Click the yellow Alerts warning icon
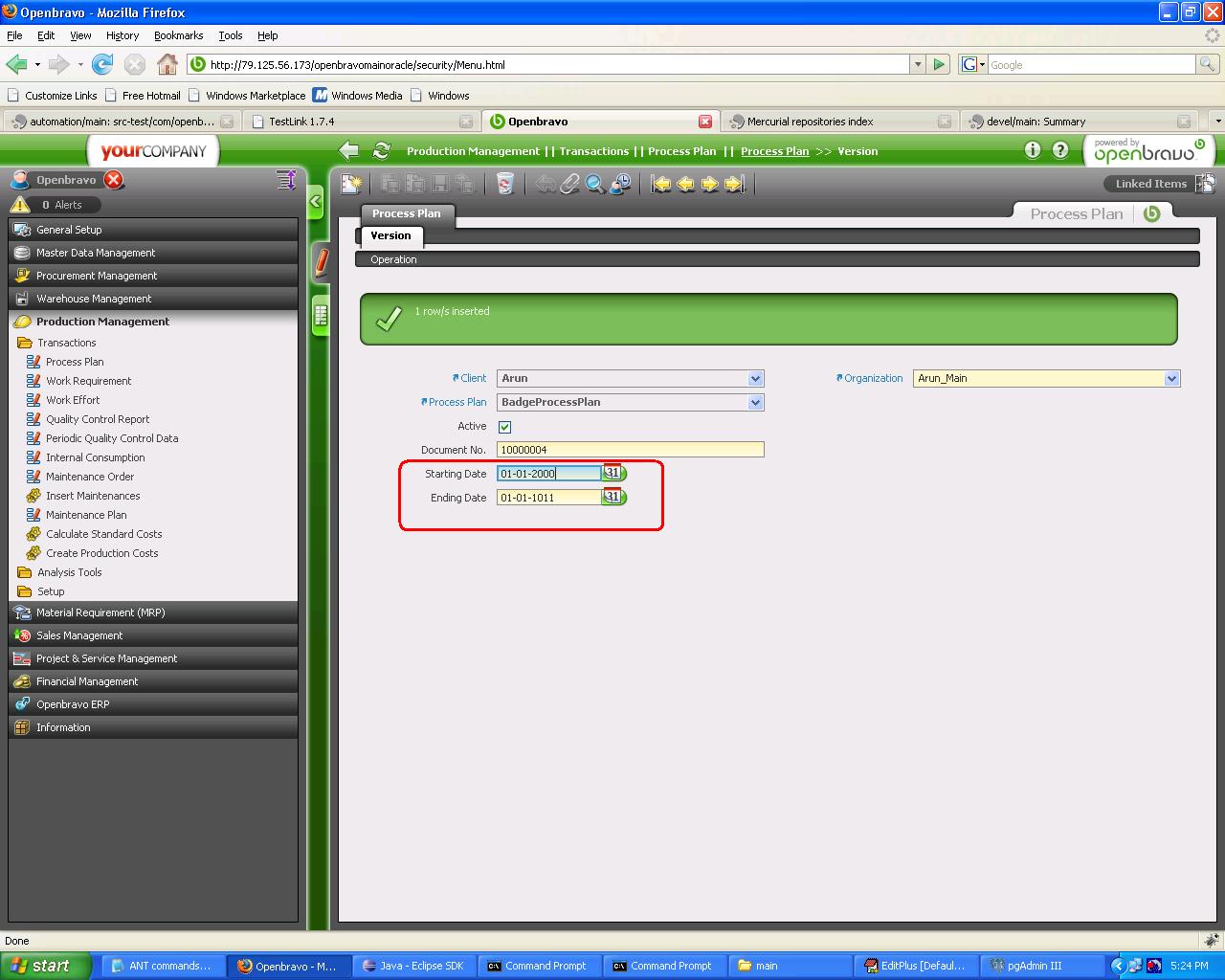The height and width of the screenshot is (980, 1225). pyautogui.click(x=20, y=204)
